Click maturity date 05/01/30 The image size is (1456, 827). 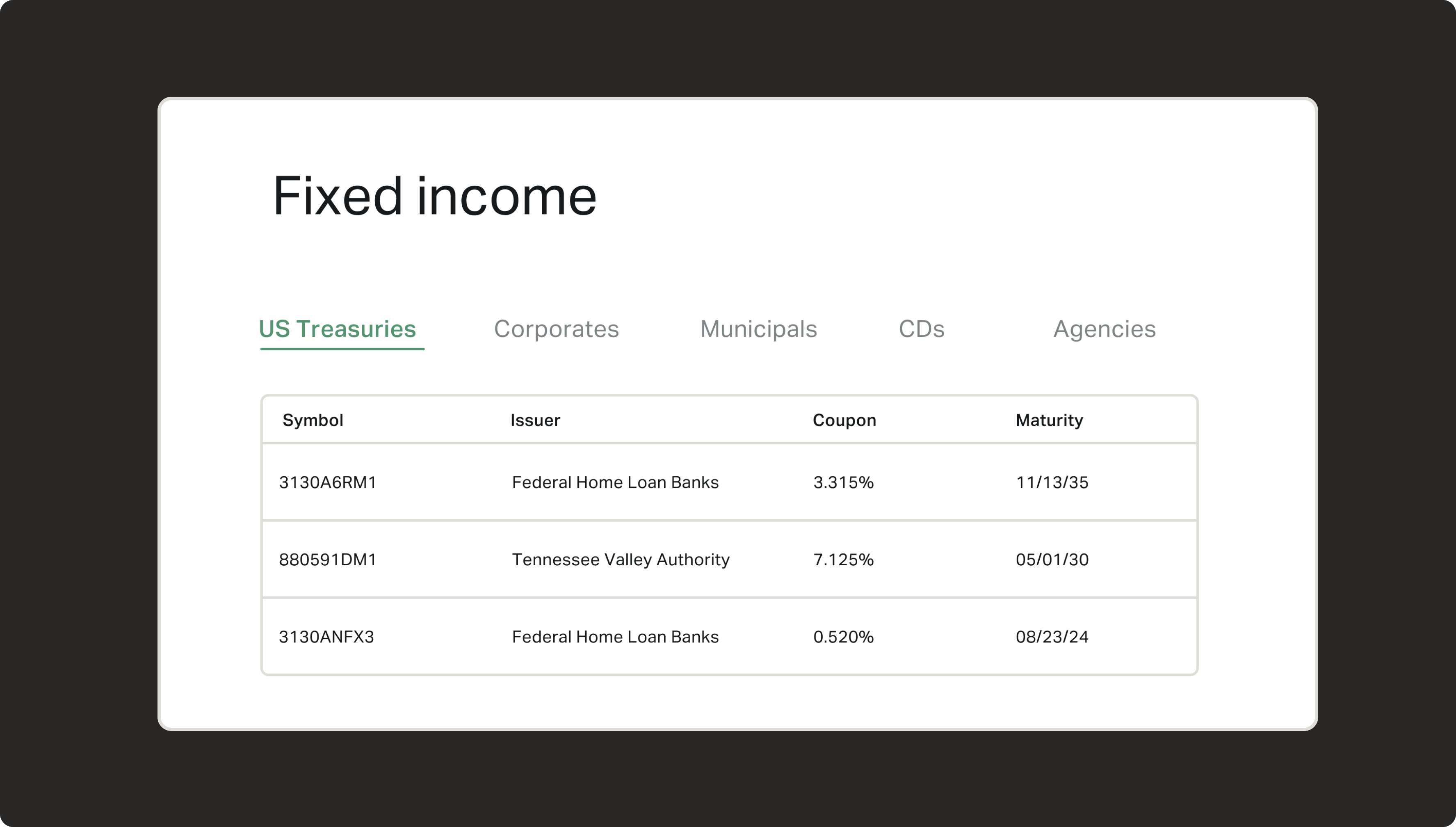(1052, 560)
